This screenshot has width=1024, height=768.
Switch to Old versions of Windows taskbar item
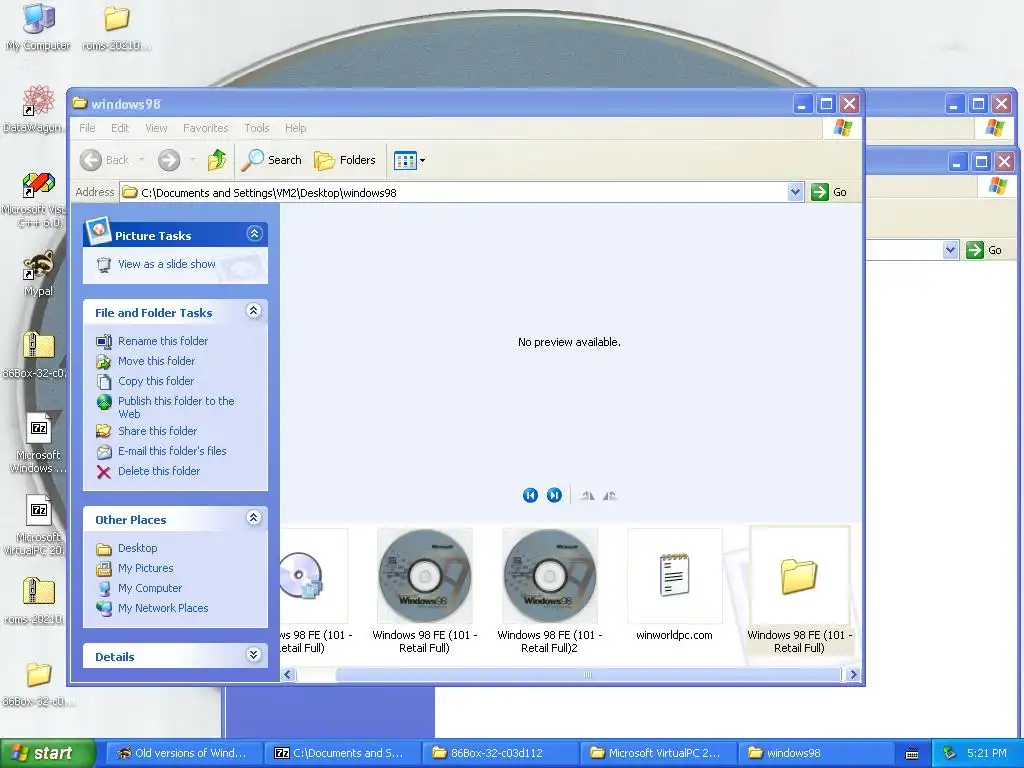coord(184,754)
